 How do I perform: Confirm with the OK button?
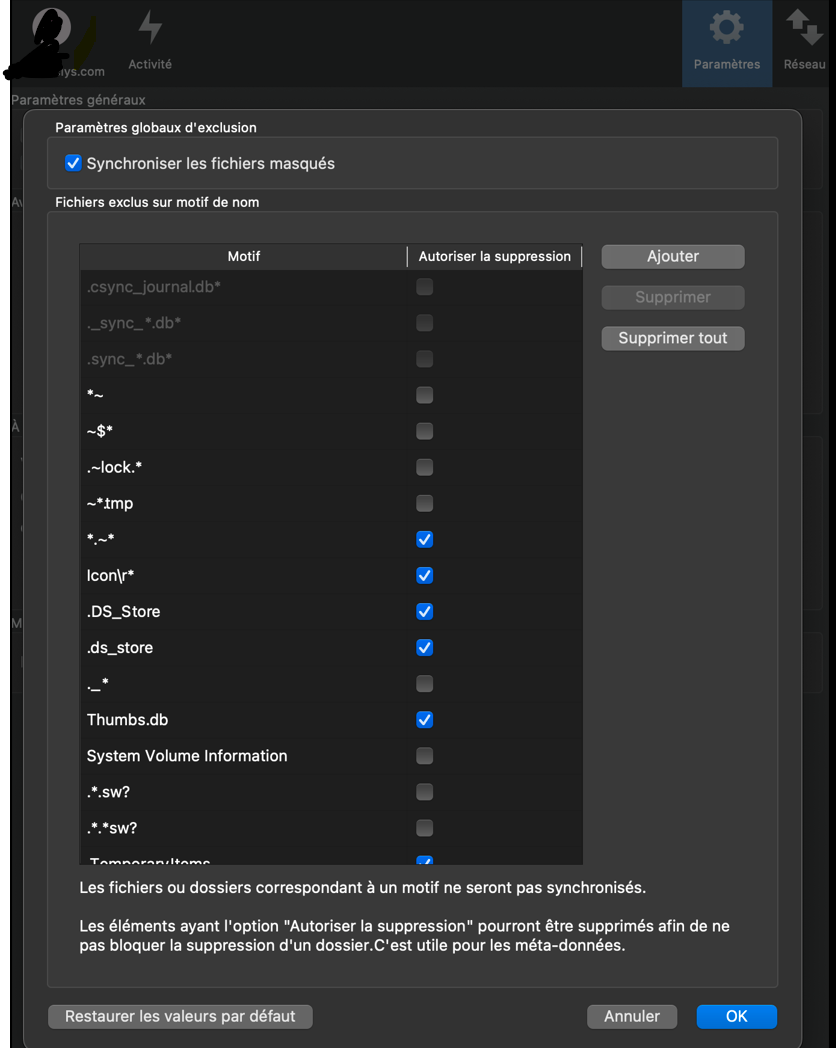click(736, 1016)
